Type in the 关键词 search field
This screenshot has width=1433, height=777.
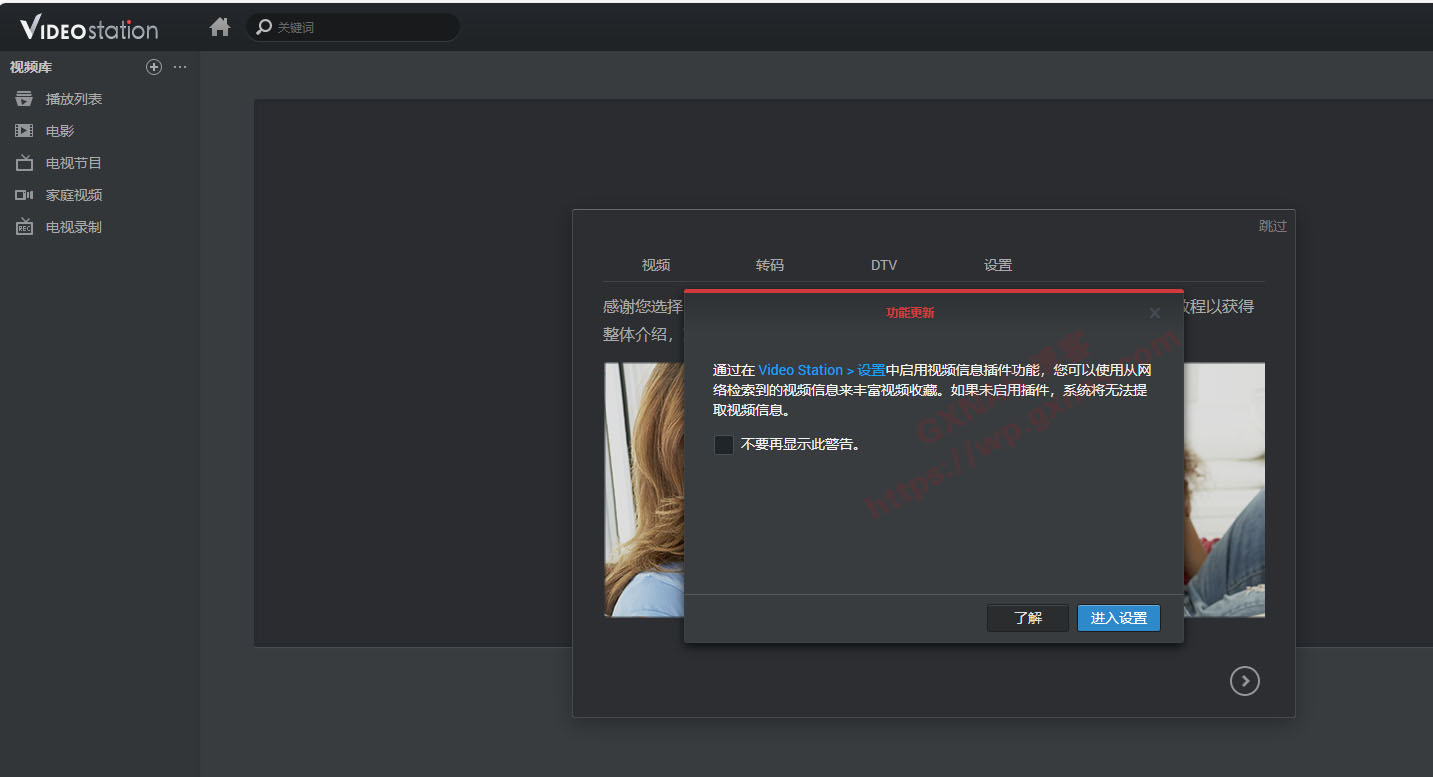pyautogui.click(x=360, y=28)
